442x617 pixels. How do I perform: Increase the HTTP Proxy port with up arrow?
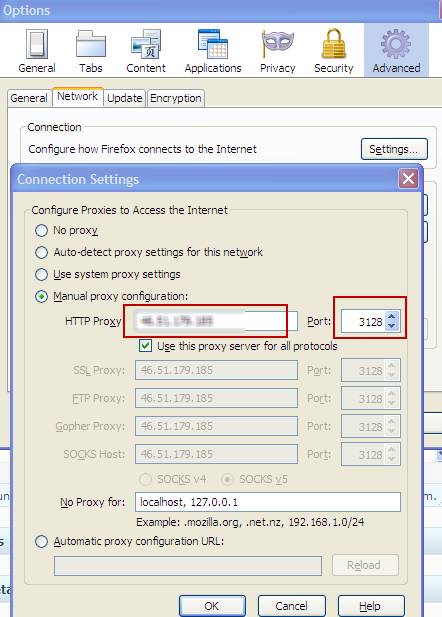pos(392,316)
